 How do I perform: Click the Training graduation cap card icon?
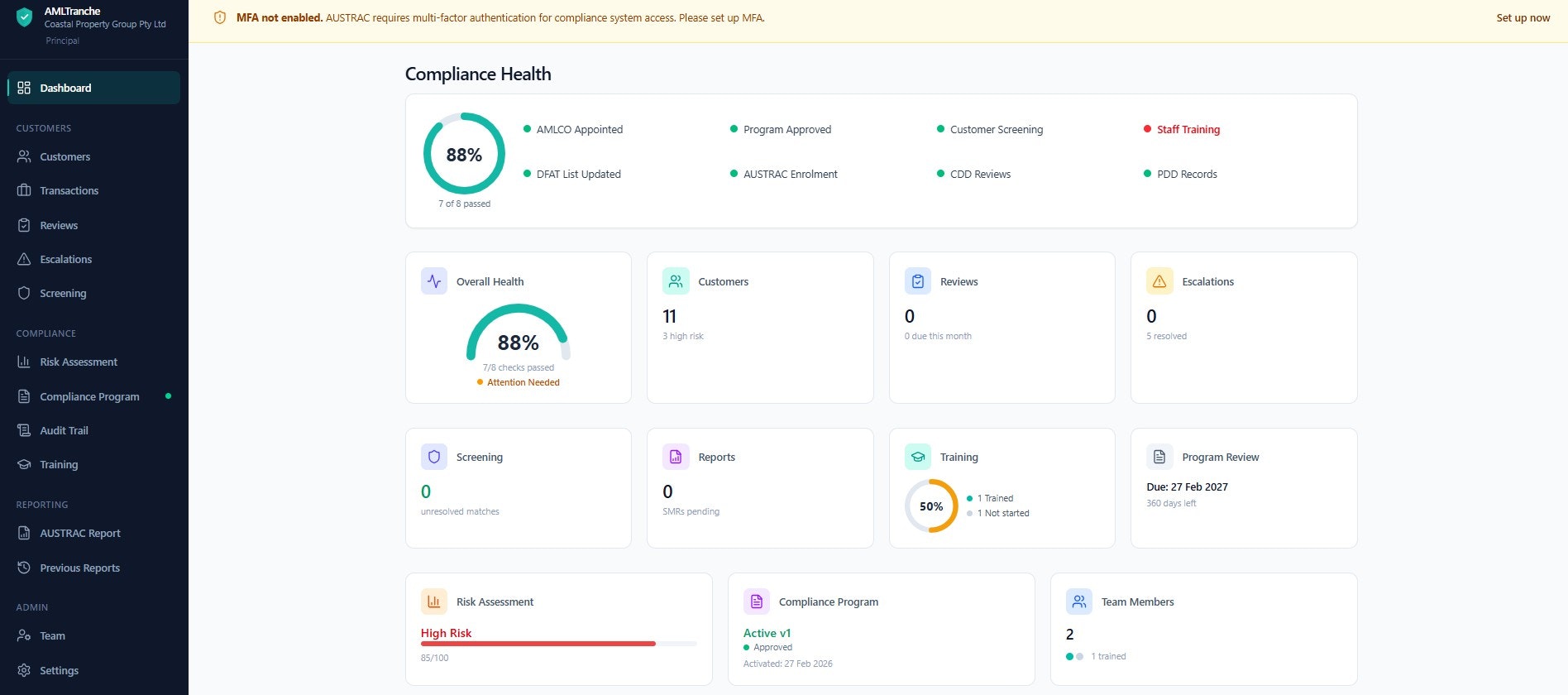coord(918,457)
